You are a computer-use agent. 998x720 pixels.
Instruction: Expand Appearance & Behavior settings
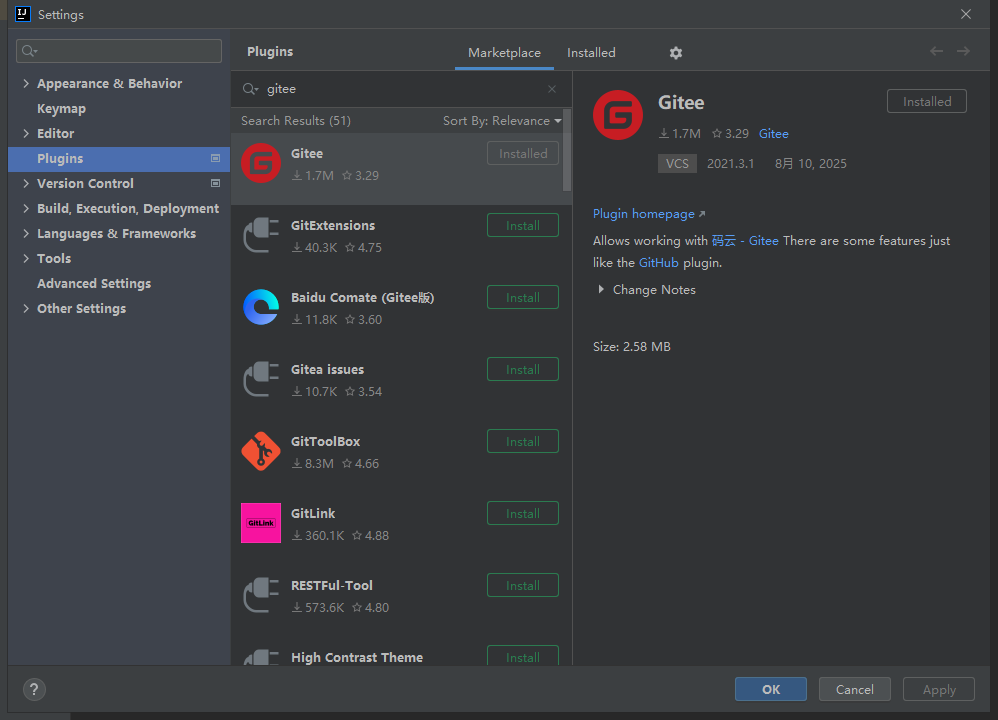tap(26, 83)
